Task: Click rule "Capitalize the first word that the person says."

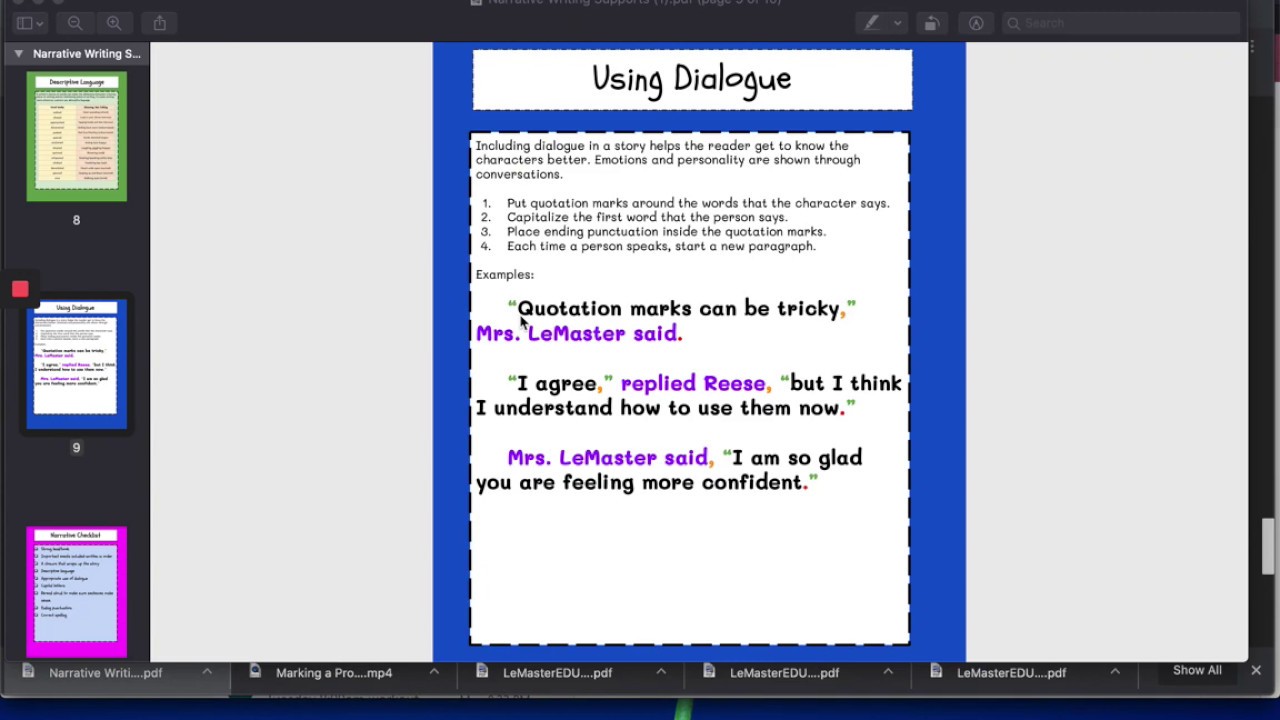Action: pyautogui.click(x=647, y=217)
